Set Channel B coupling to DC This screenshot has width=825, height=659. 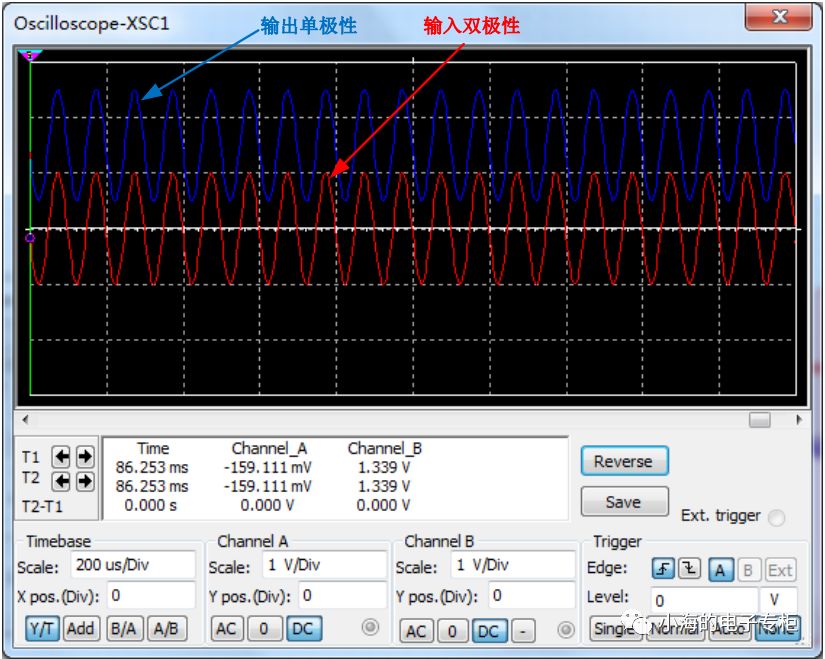[x=488, y=630]
